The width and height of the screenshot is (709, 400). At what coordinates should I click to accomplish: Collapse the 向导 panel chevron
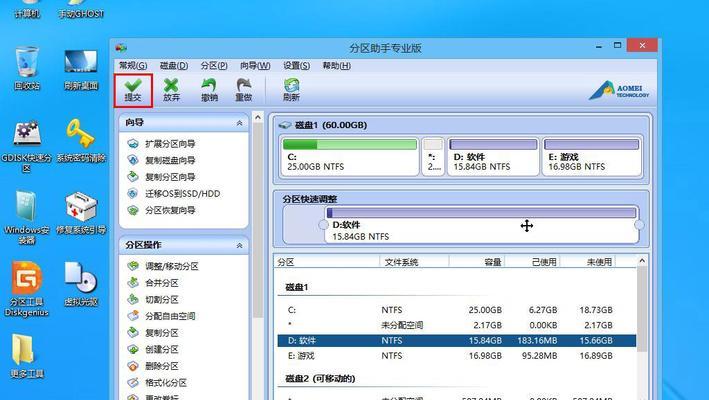point(239,123)
